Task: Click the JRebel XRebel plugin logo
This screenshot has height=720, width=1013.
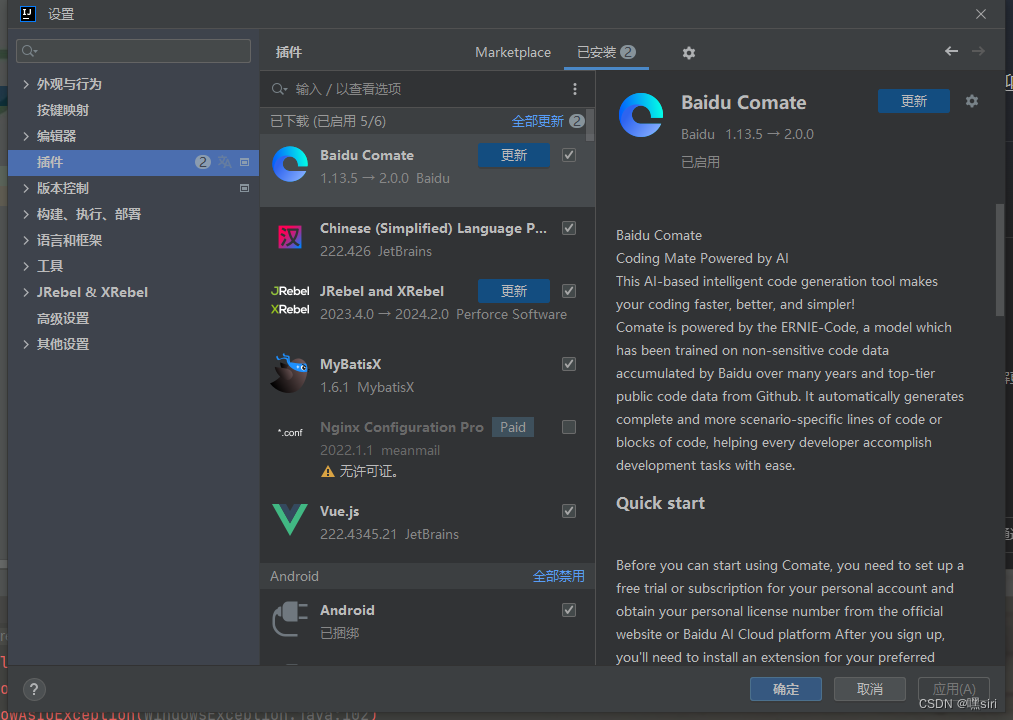Action: [x=290, y=300]
